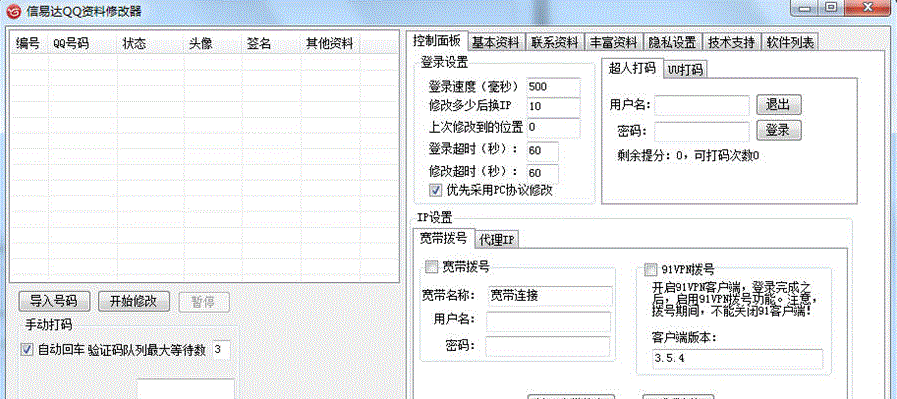Viewport: 897px width, 399px height.
Task: Focus the 宽带拨号 用户名 field
Action: tap(548, 321)
